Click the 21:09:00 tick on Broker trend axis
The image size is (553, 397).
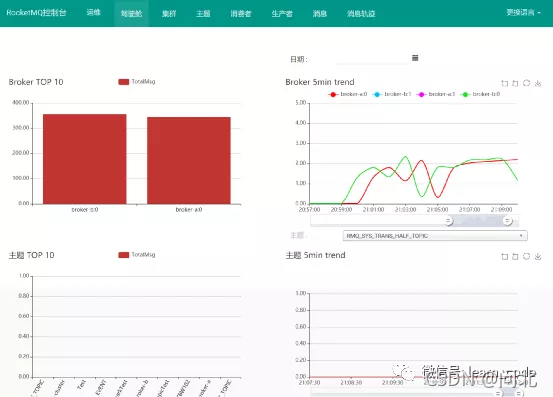point(501,209)
